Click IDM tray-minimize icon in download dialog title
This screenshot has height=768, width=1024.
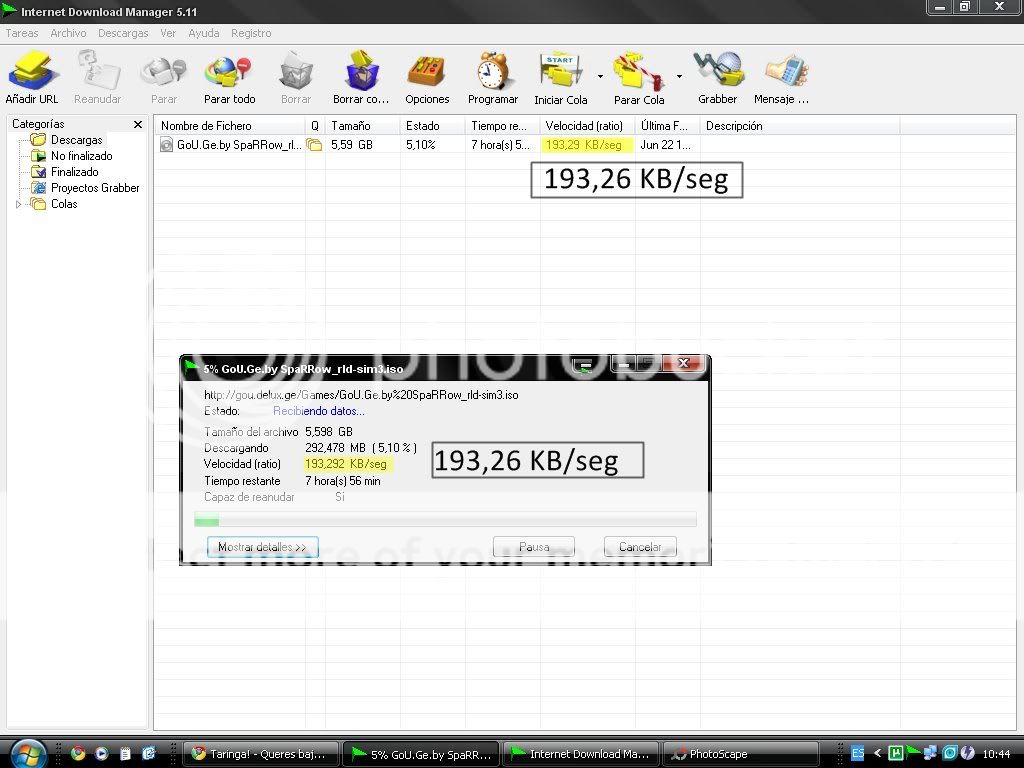click(585, 365)
